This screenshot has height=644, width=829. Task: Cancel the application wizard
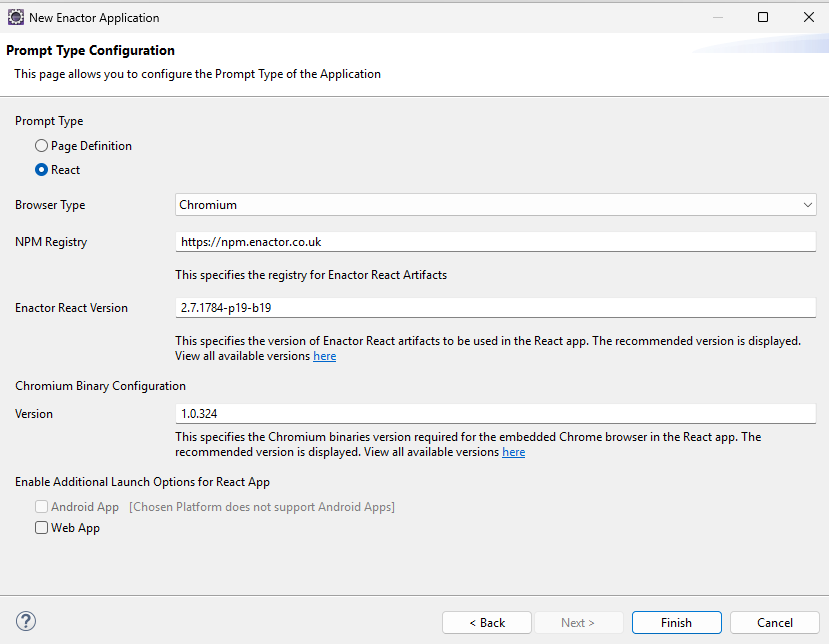[774, 622]
